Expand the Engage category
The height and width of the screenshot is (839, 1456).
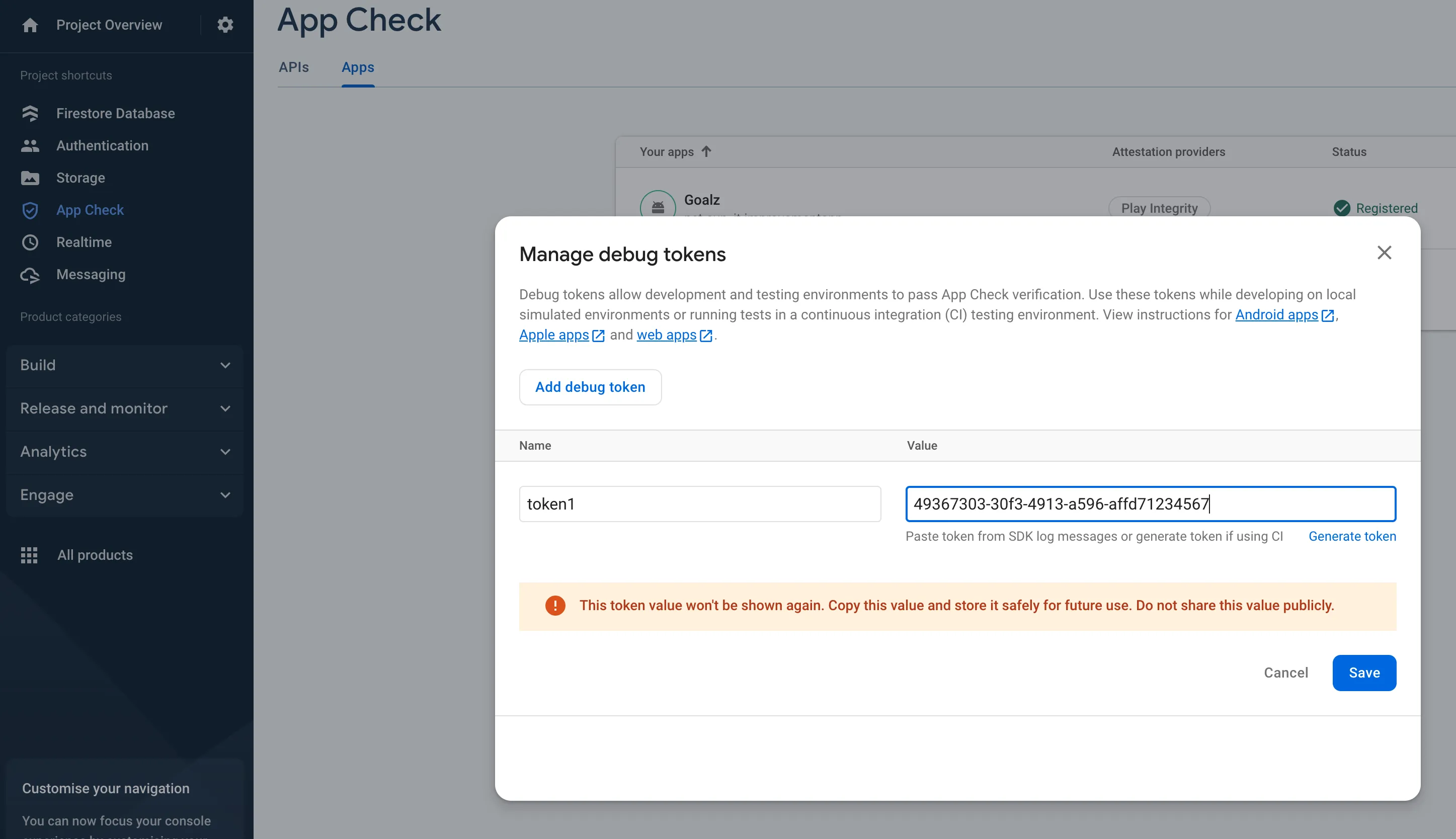[124, 495]
